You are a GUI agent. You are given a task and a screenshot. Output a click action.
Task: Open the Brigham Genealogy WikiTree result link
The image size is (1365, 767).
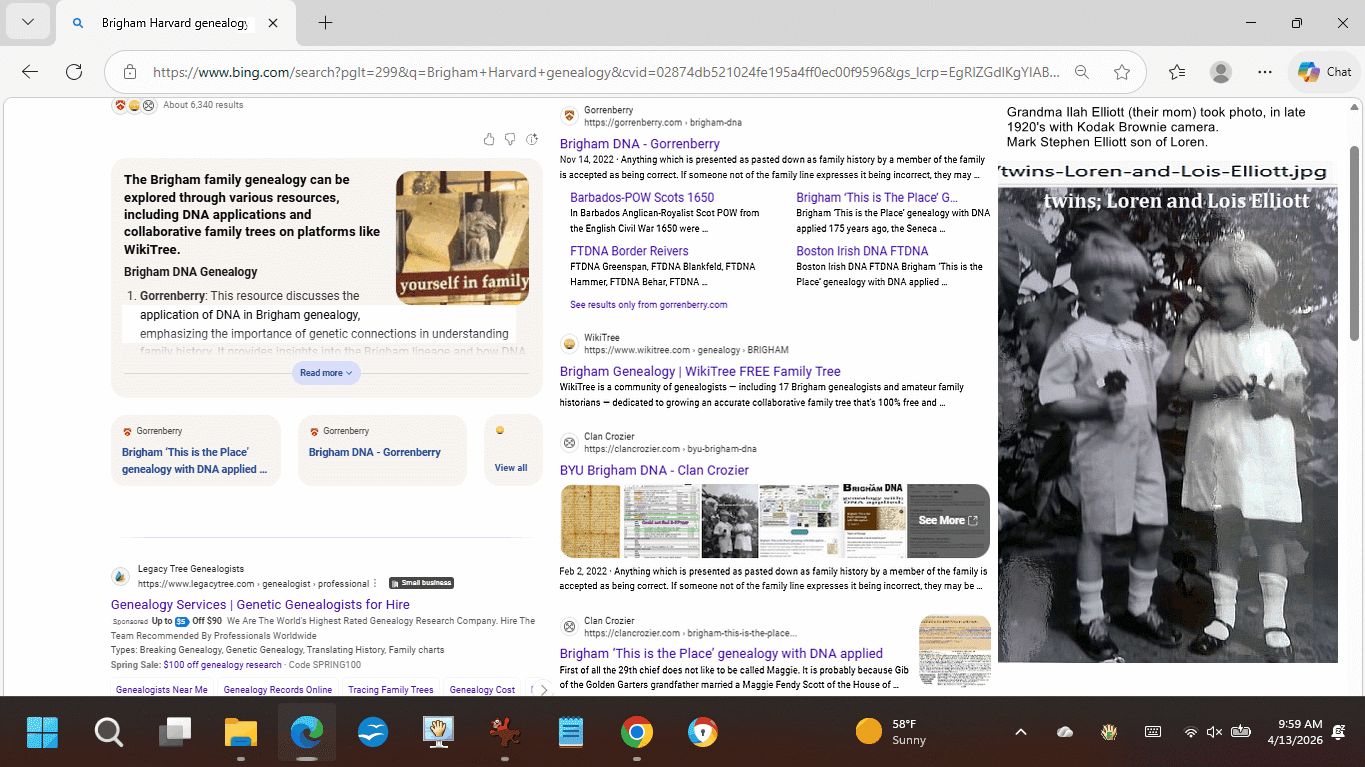pos(700,371)
